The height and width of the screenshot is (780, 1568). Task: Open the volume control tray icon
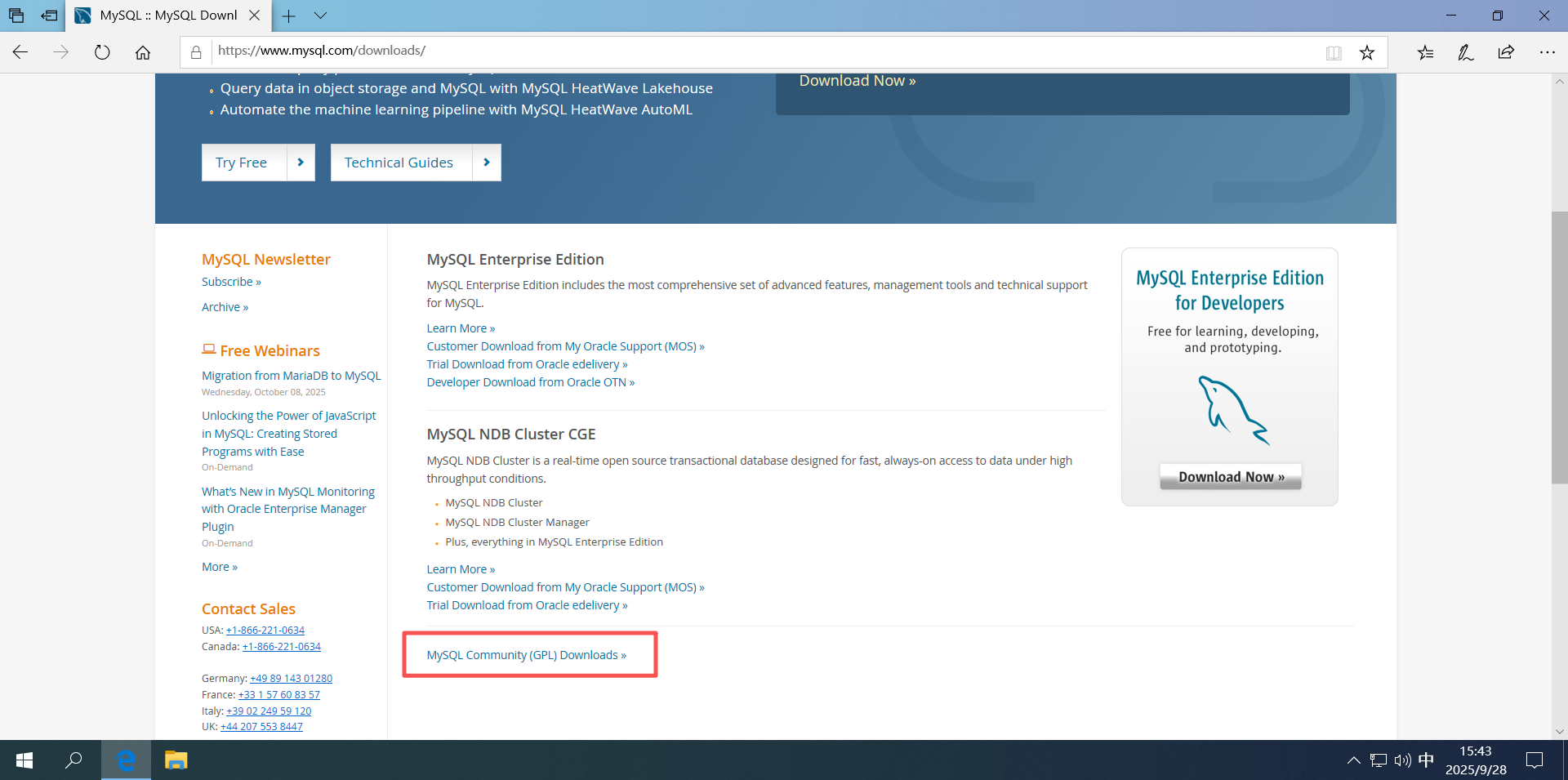point(1402,760)
